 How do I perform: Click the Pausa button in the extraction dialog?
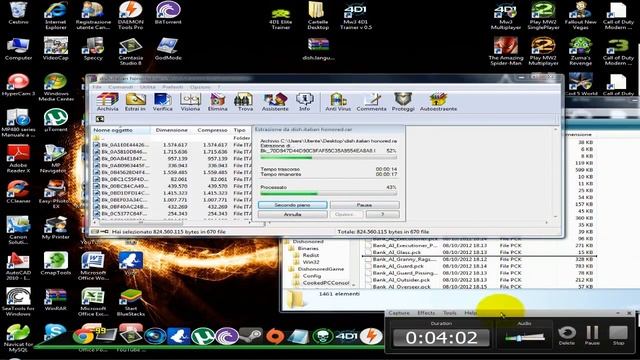pyautogui.click(x=364, y=205)
